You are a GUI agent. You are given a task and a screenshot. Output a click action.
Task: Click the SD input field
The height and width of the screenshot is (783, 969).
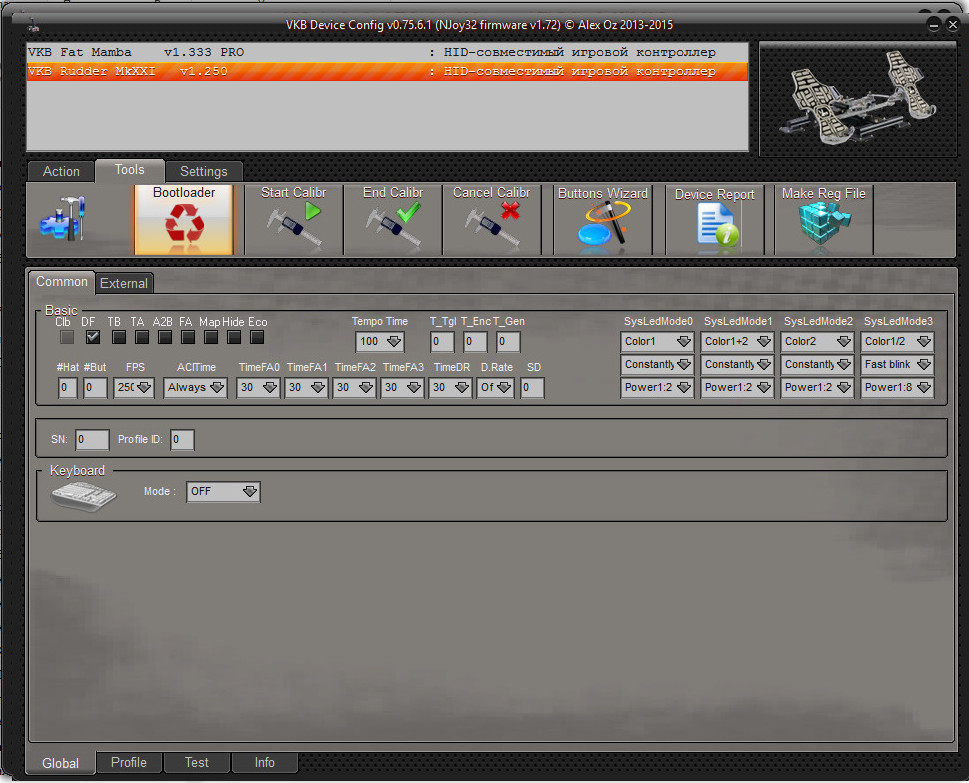[532, 387]
